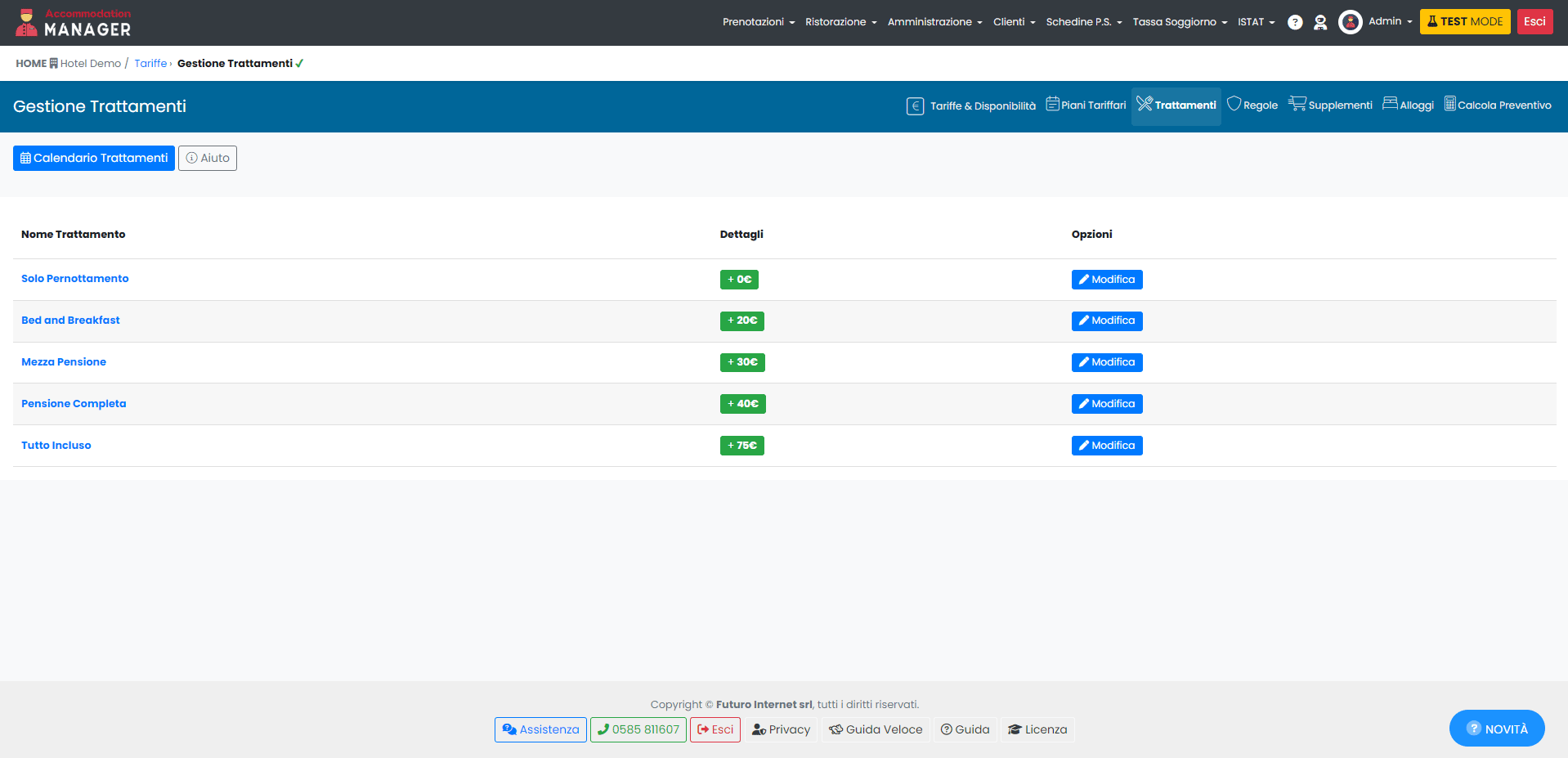Expand the Ristorazione dropdown menu
The height and width of the screenshot is (758, 1568).
tap(840, 22)
